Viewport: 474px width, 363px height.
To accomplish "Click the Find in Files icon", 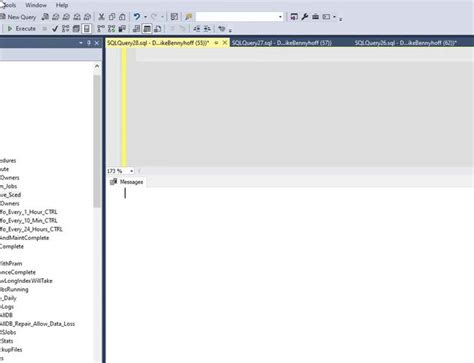I will [189, 17].
